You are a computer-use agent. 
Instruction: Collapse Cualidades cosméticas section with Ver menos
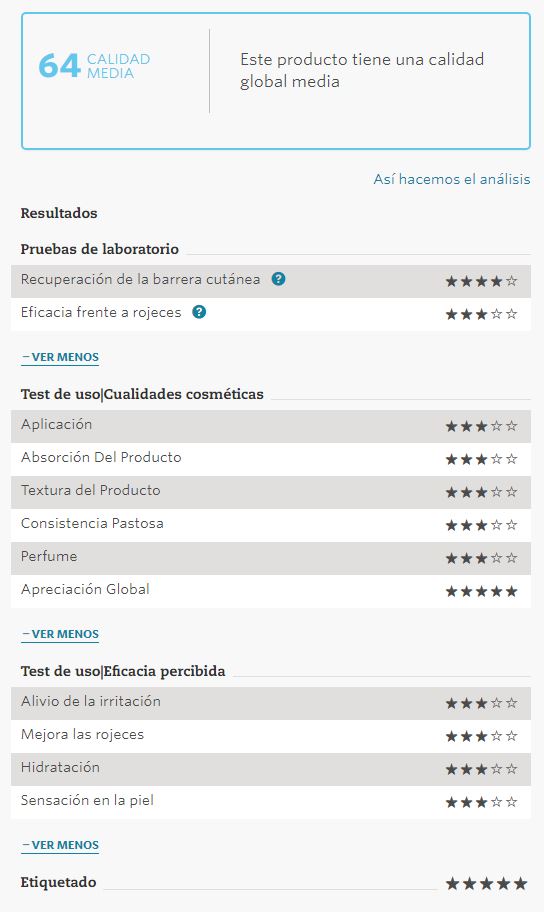click(60, 634)
